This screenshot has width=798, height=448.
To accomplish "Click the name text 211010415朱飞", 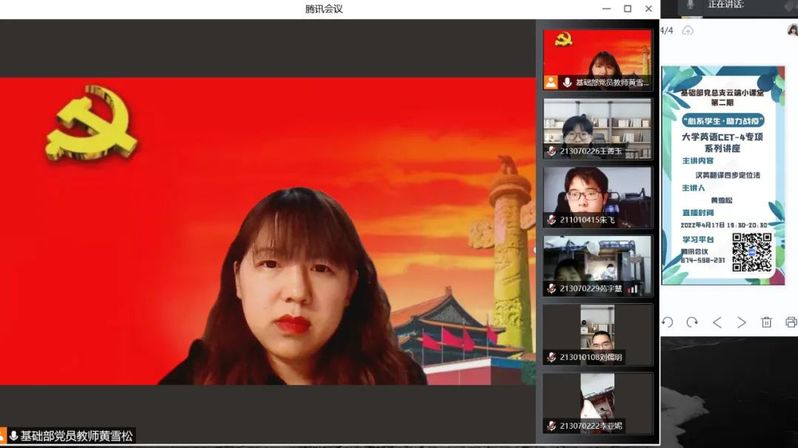I will [587, 220].
